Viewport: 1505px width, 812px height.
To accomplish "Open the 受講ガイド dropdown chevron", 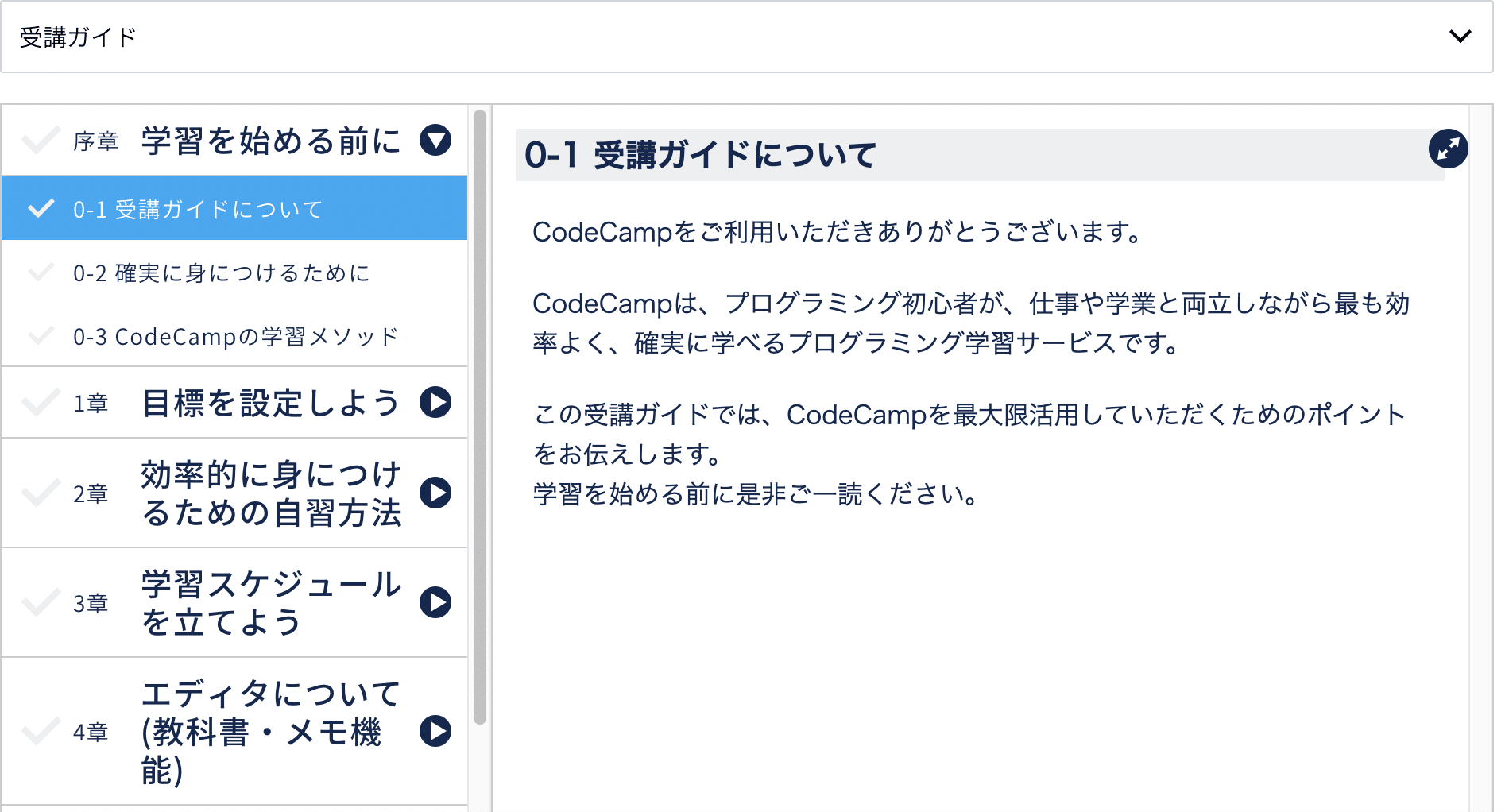I will (x=1460, y=37).
